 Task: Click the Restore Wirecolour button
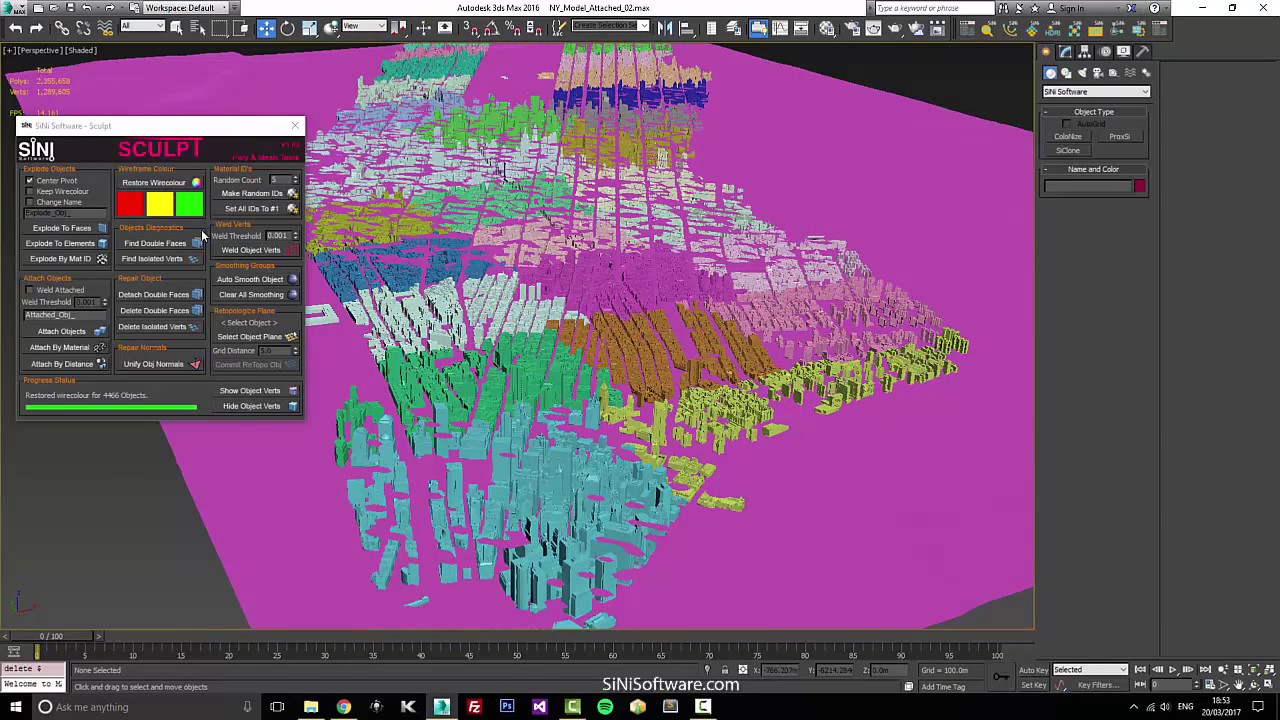160,183
